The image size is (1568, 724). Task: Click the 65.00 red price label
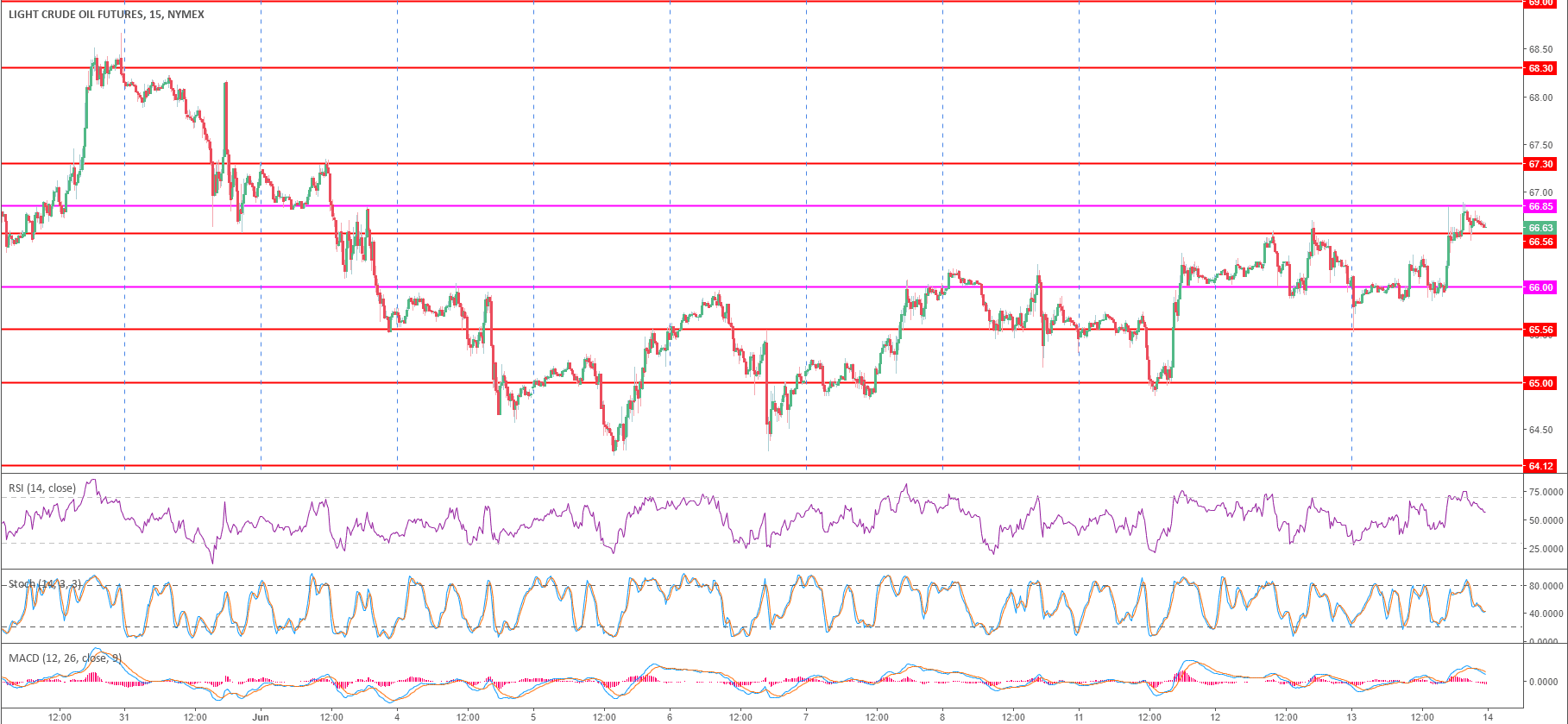1540,383
